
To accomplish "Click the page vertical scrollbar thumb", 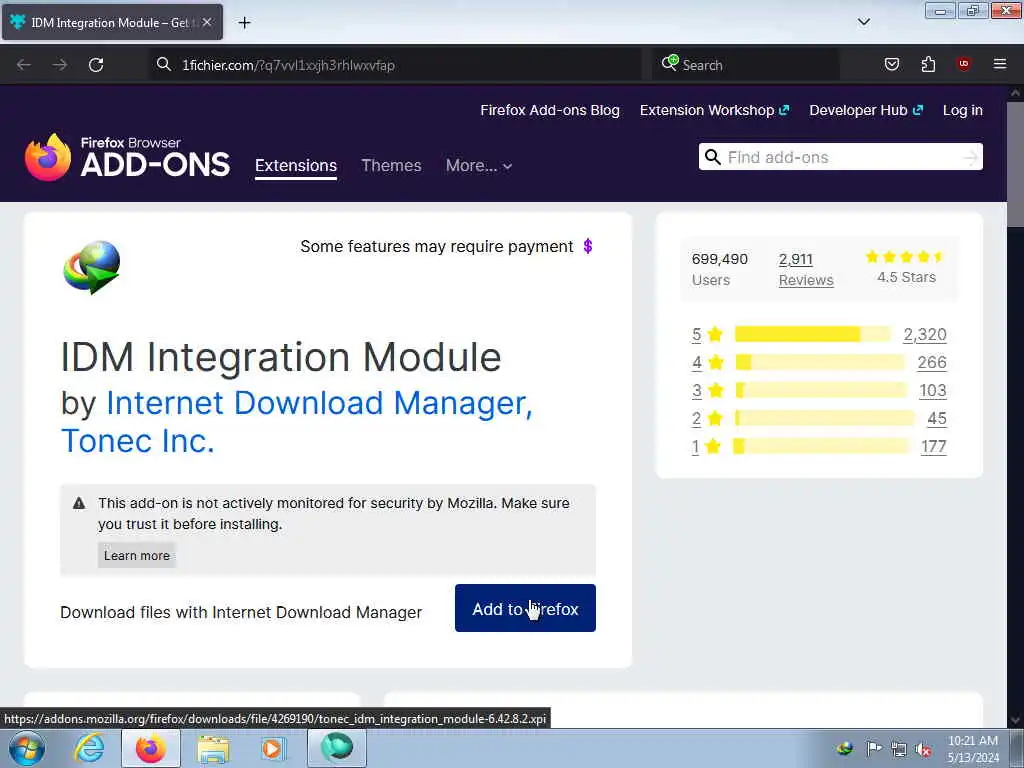I will [x=1015, y=165].
